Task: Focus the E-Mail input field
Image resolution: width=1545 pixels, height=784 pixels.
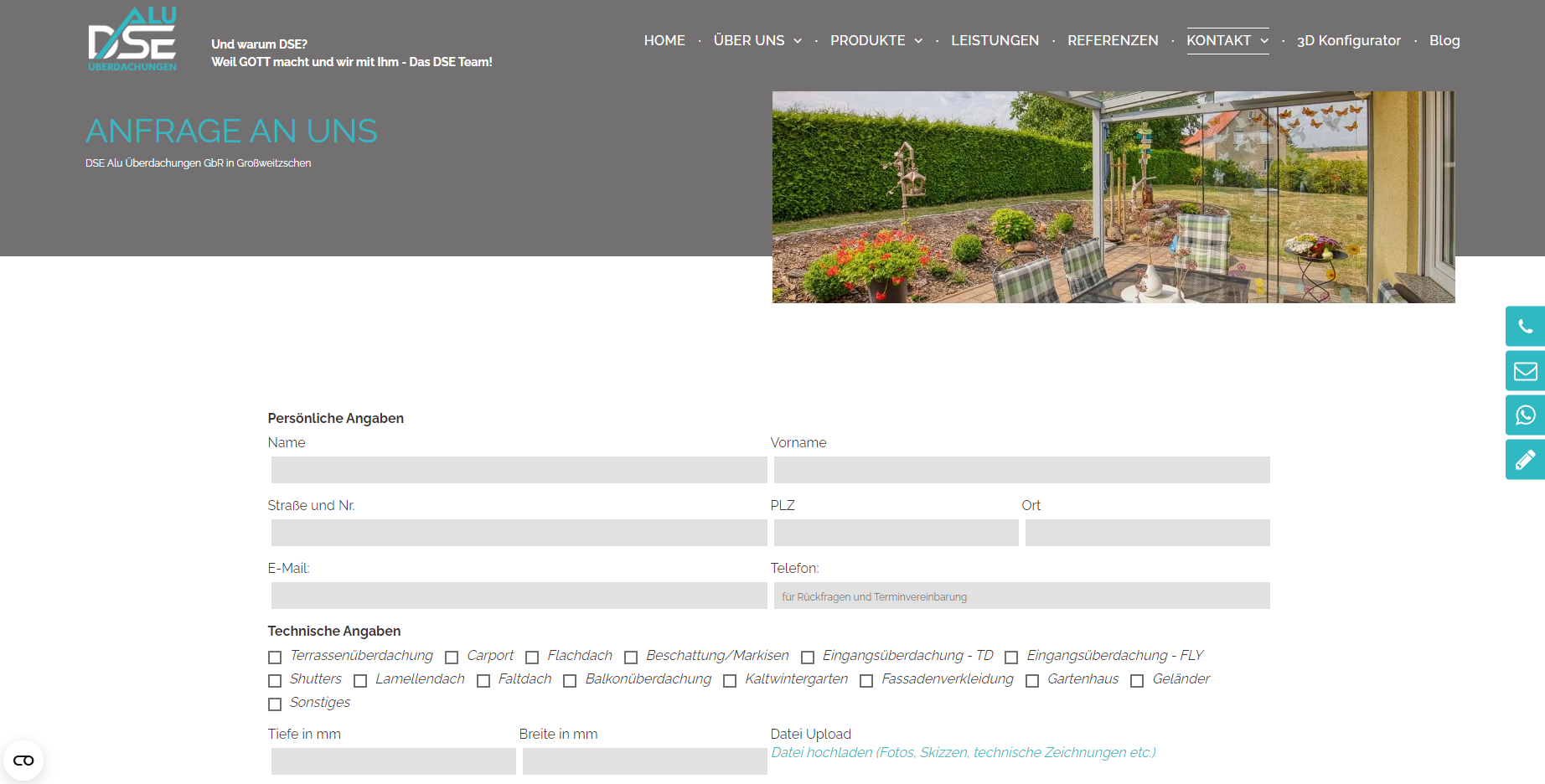Action: tap(519, 596)
